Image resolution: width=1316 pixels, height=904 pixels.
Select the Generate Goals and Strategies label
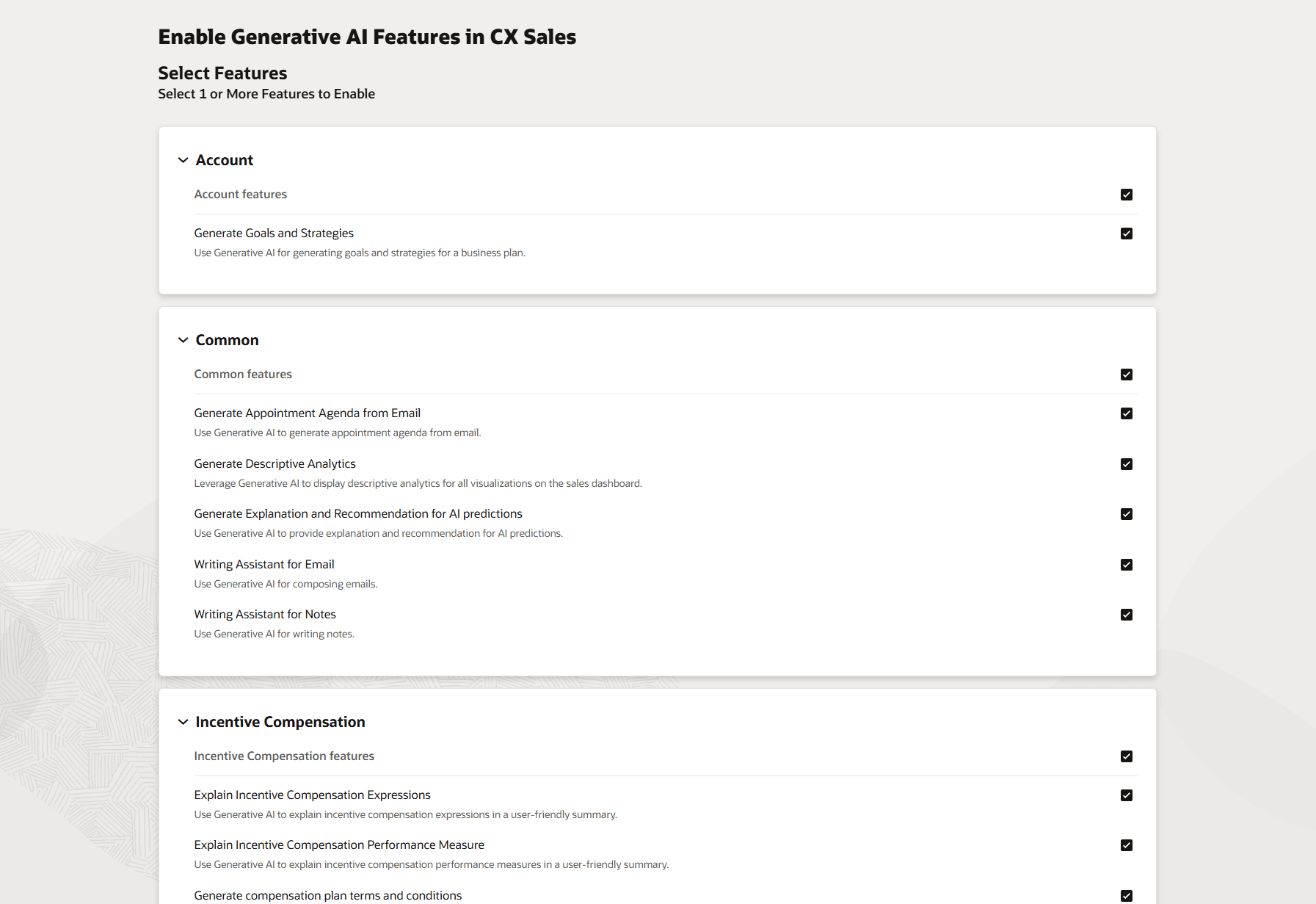coord(274,233)
